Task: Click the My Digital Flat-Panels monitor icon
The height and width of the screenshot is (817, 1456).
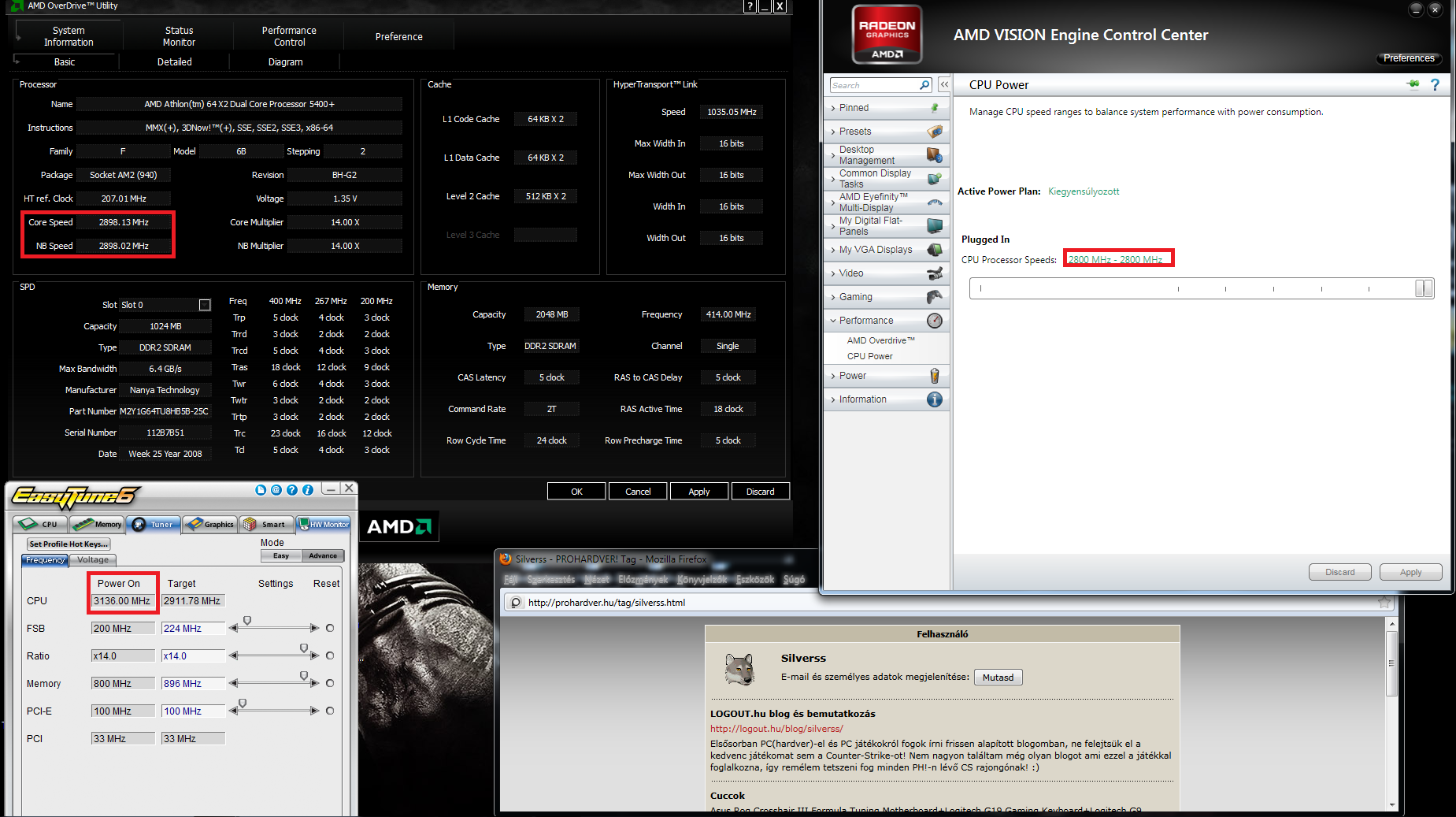Action: click(x=935, y=225)
